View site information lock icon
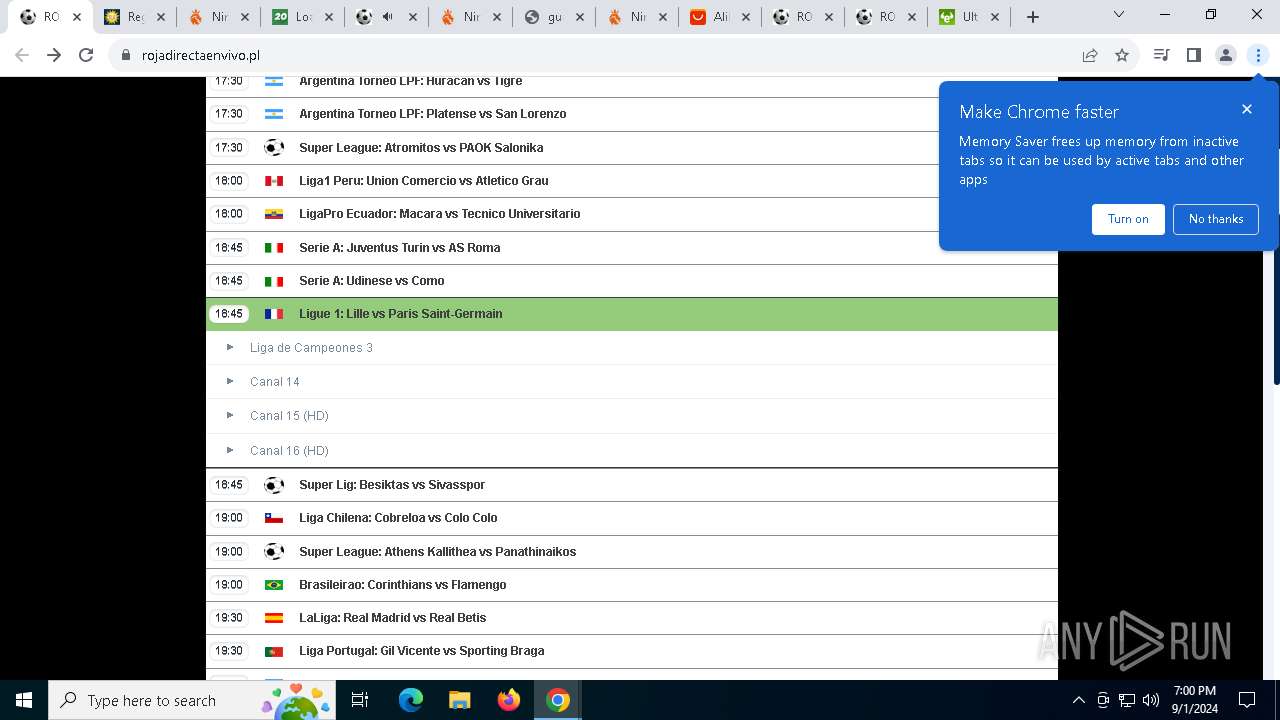The height and width of the screenshot is (720, 1280). (125, 55)
